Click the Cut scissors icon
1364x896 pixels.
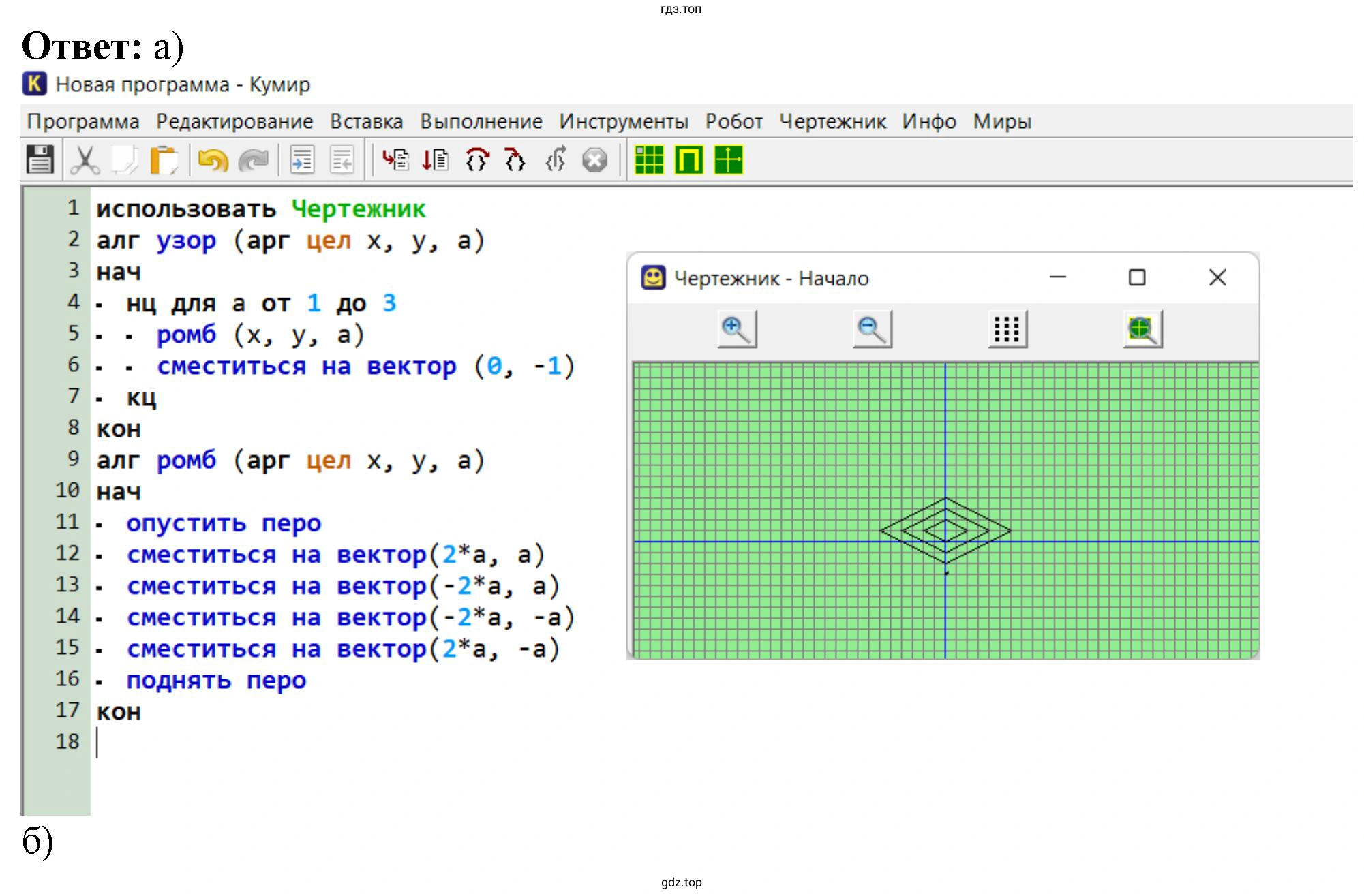click(85, 161)
